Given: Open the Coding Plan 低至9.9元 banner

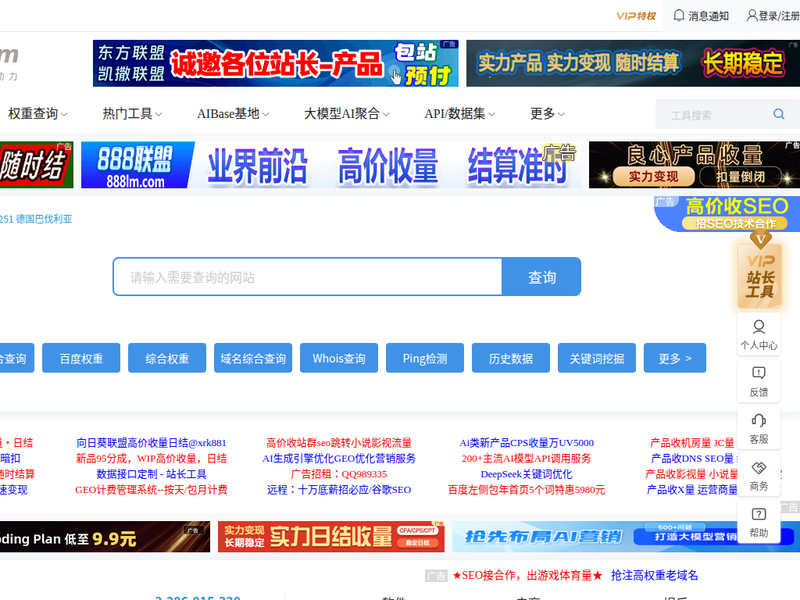Looking at the screenshot, I should point(105,536).
